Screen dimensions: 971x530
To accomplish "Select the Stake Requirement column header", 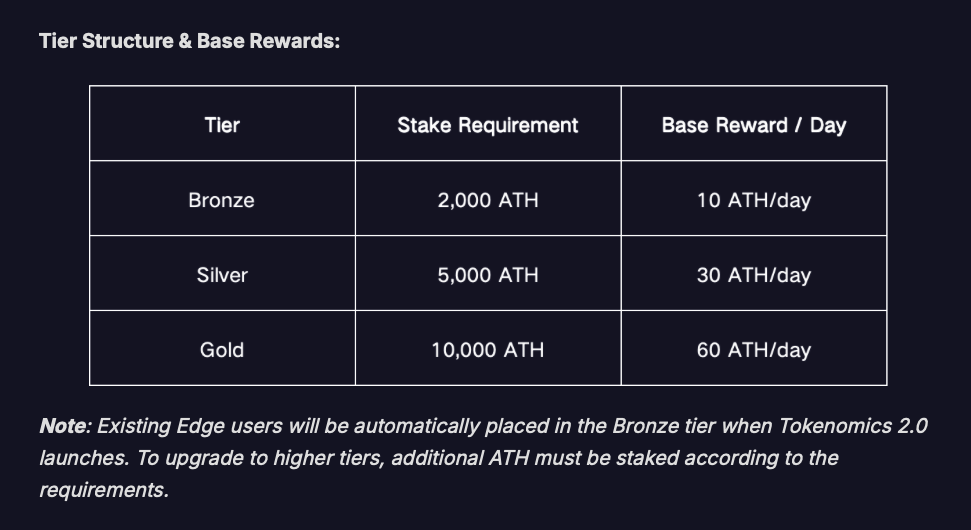I will tap(488, 124).
